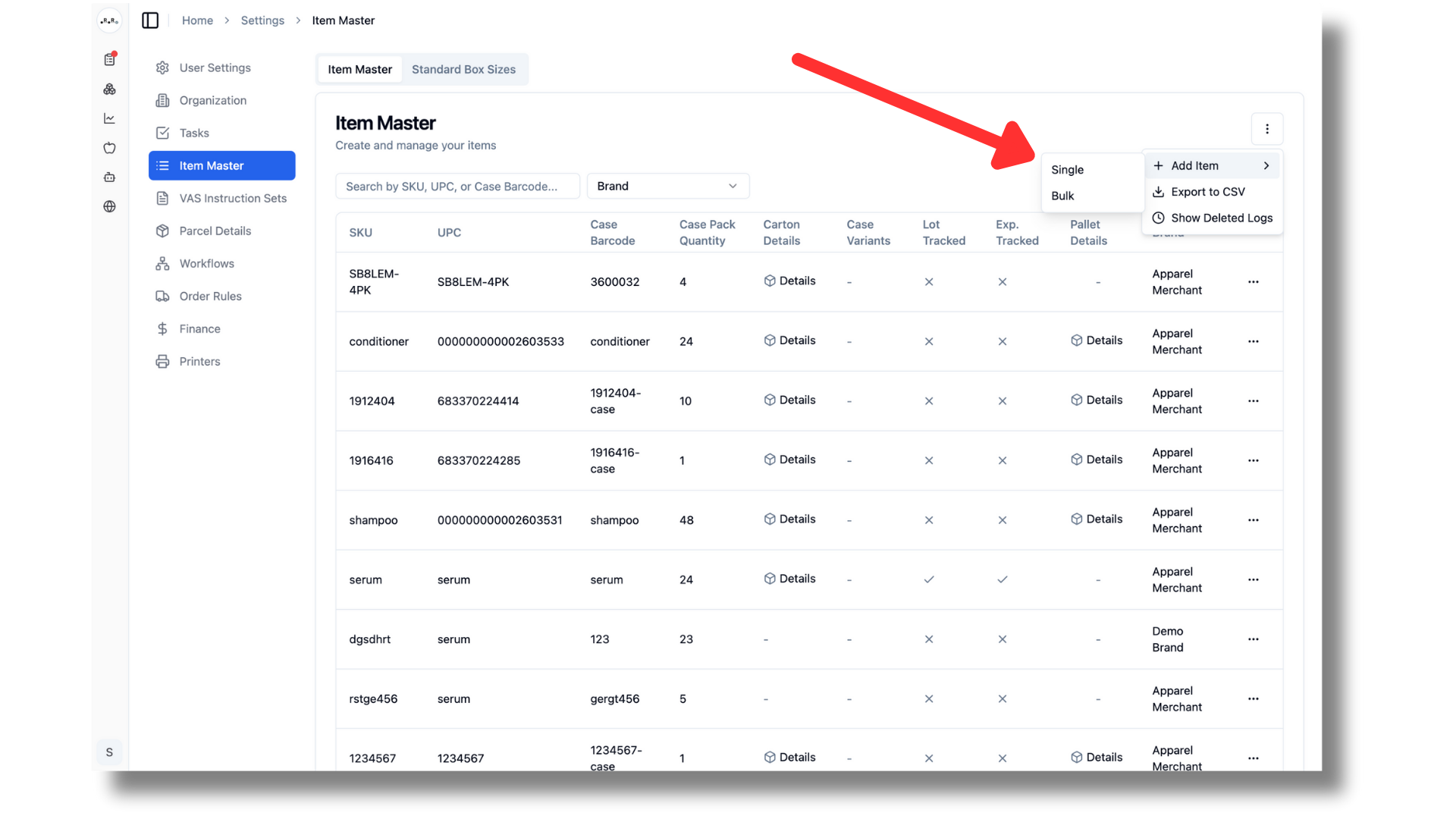This screenshot has height=819, width=1456.
Task: Open the S user avatar
Action: click(109, 752)
